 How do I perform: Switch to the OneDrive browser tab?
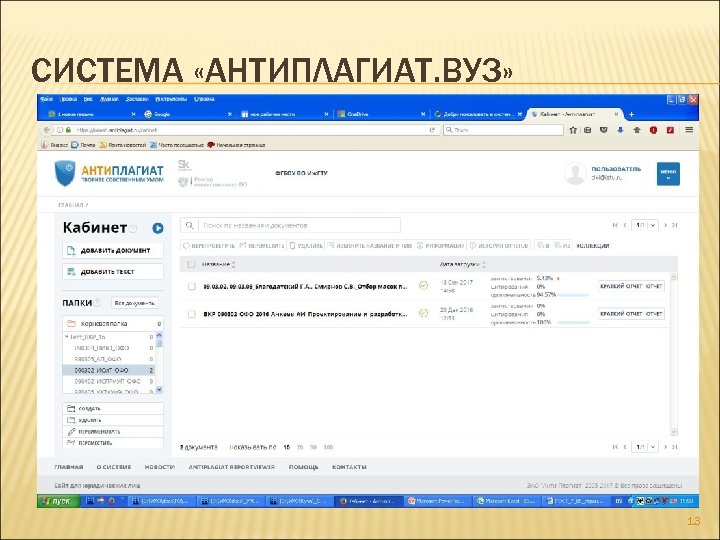point(380,114)
